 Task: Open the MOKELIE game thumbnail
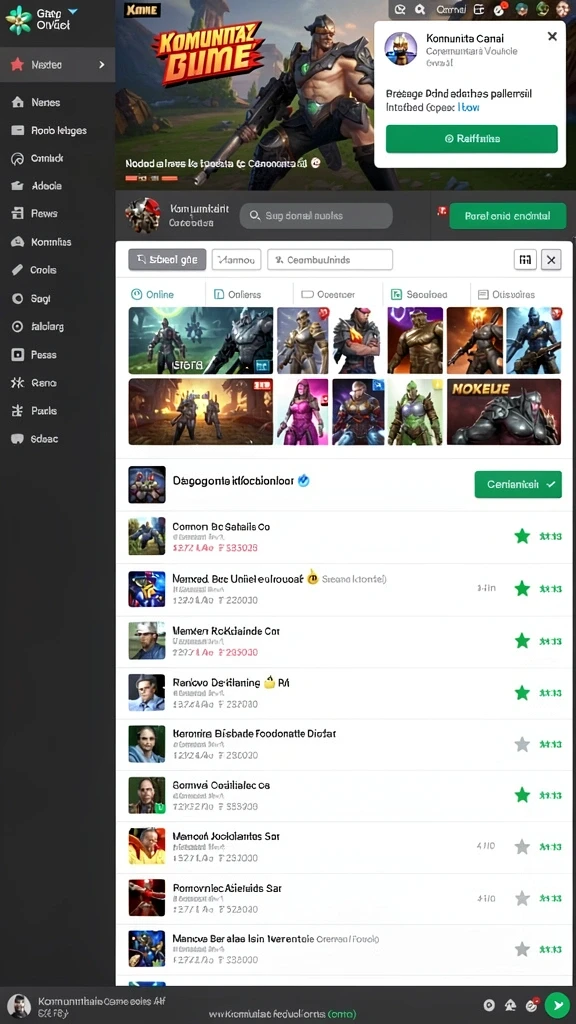pos(504,411)
